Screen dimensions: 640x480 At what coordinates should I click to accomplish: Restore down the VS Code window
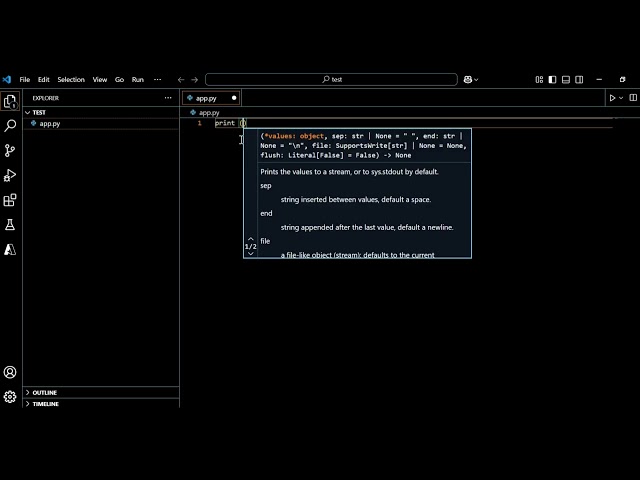click(x=622, y=80)
